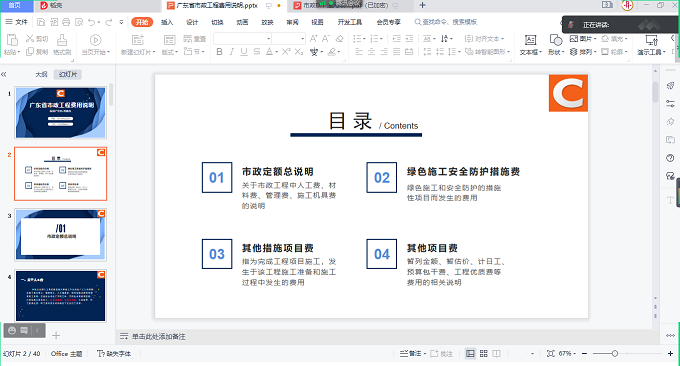Click the Copy icon
The height and width of the screenshot is (366, 680).
tap(30, 52)
